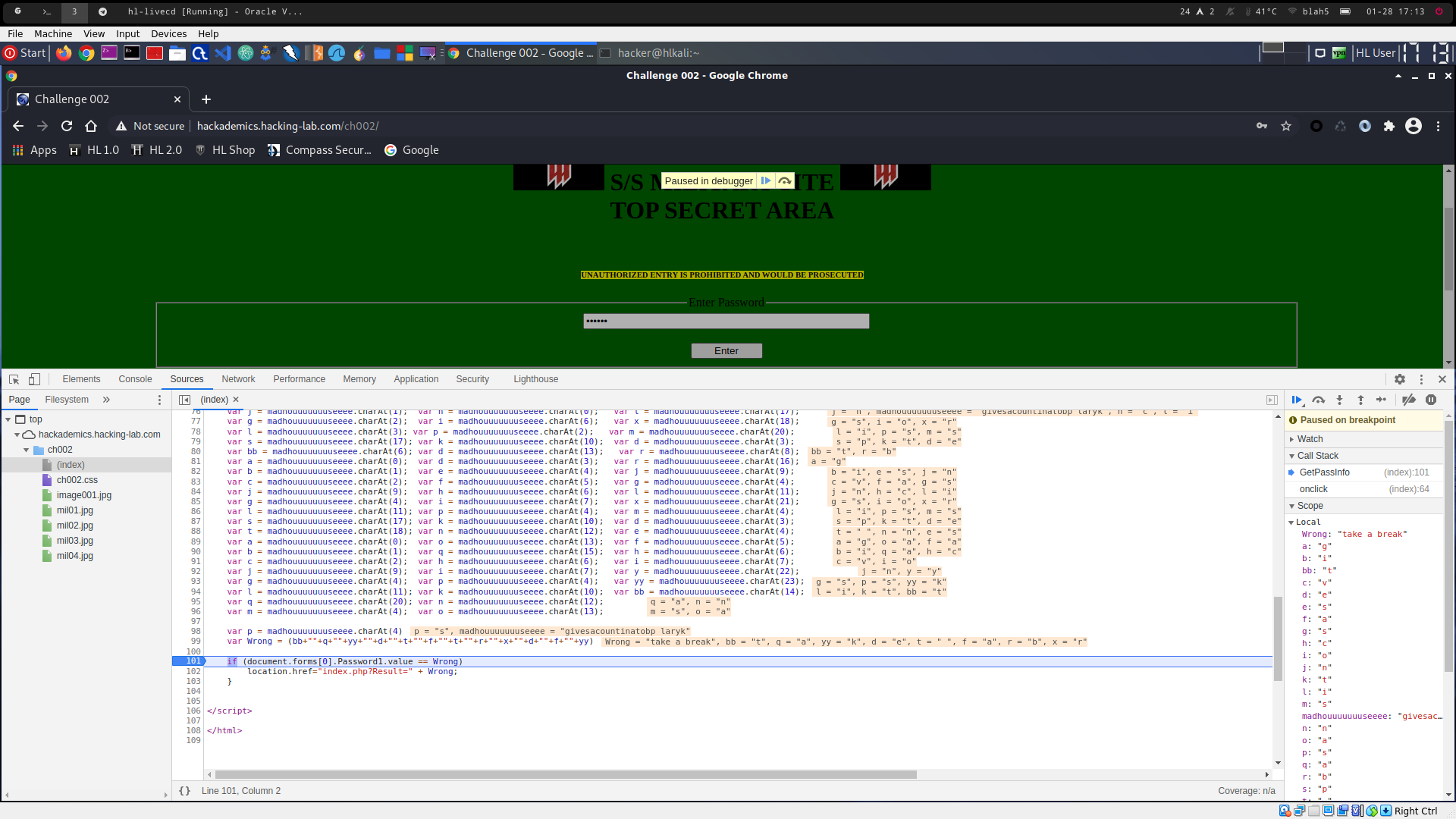Open the Network tab
The width and height of the screenshot is (1456, 819).
click(x=238, y=379)
